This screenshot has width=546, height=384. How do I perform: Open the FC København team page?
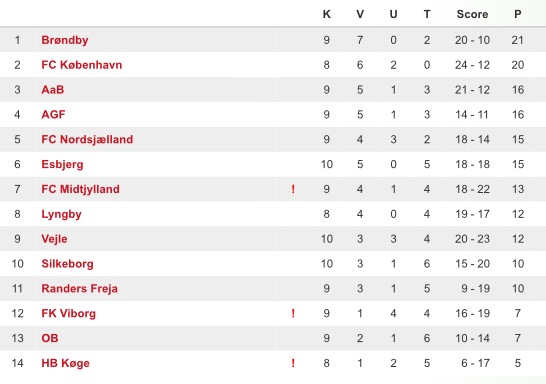81,65
